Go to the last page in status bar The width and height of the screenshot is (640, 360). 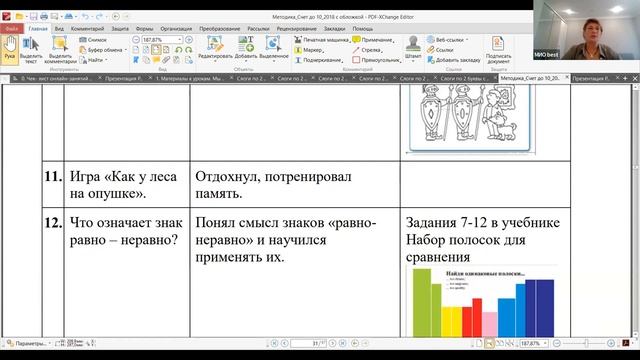[342, 344]
